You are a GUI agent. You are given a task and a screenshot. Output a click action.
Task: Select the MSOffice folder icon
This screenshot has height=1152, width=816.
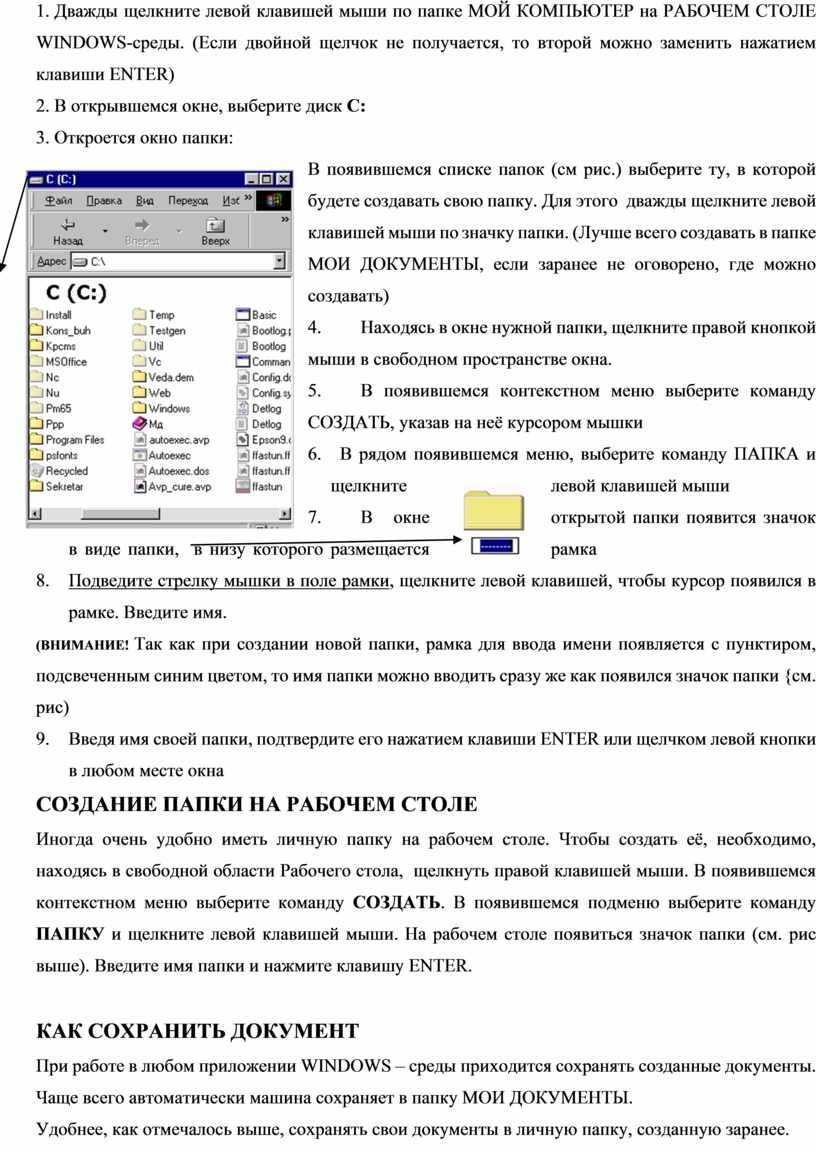click(x=37, y=361)
